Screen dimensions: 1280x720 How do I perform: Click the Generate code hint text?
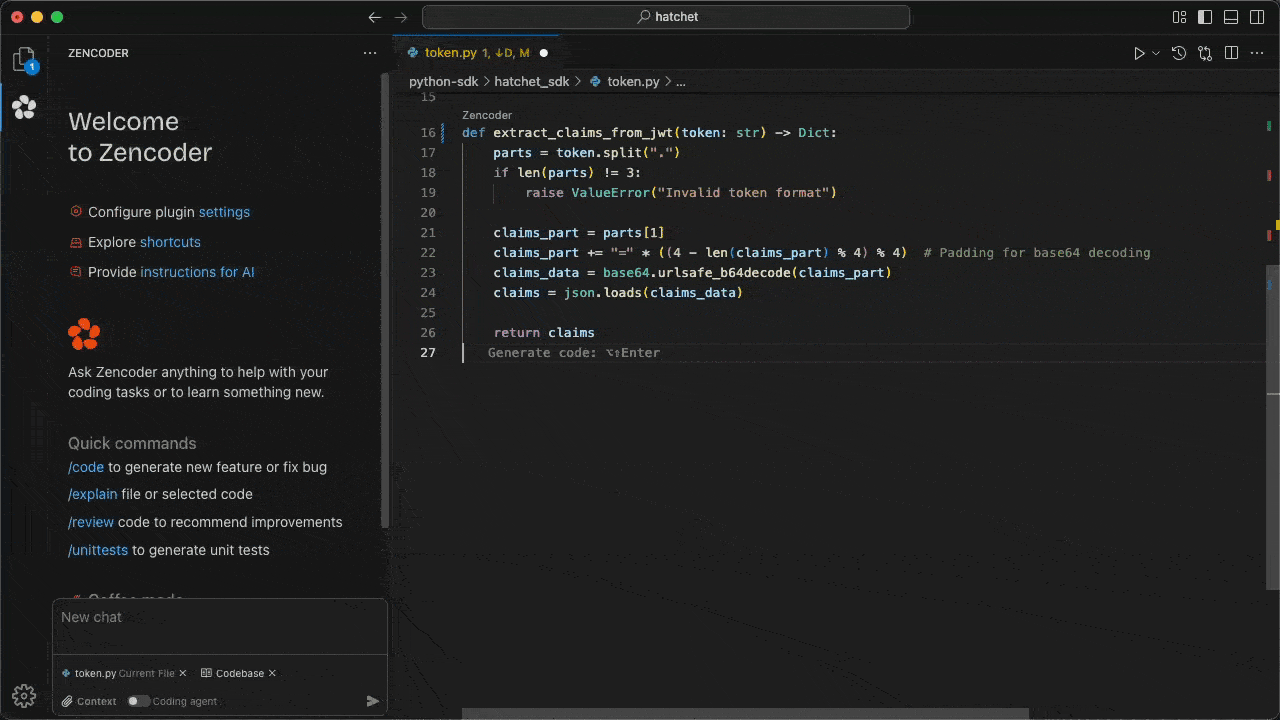click(574, 353)
